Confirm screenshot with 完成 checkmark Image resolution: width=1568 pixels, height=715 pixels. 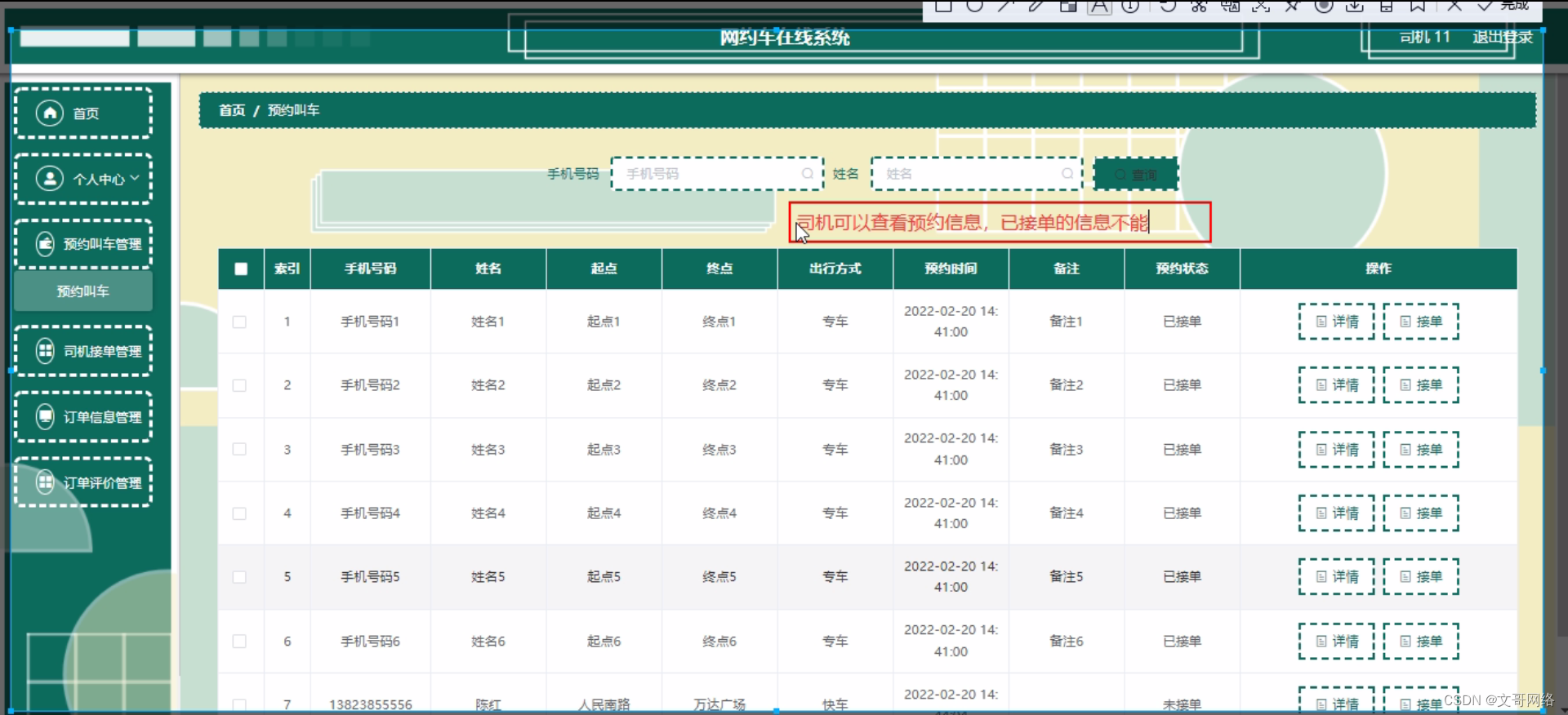coord(1504,6)
